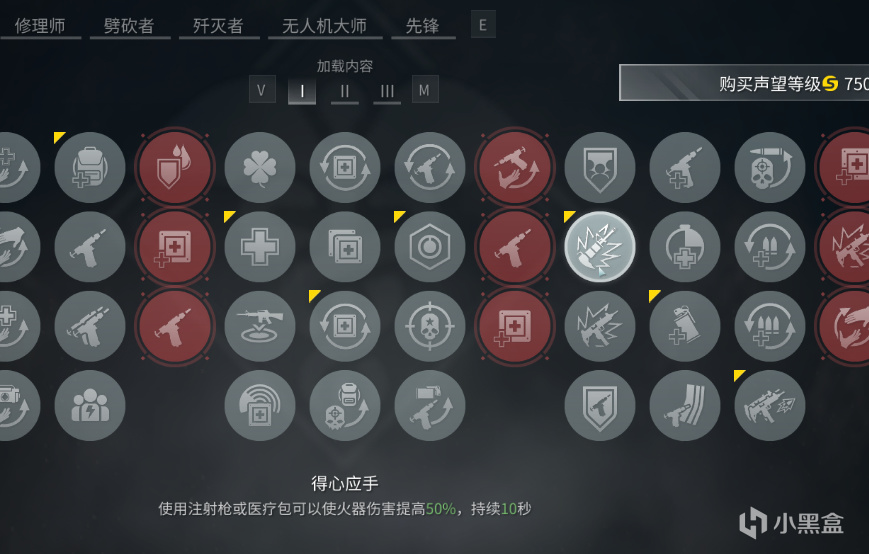Switch to loadout III
This screenshot has height=554, width=869.
(387, 91)
